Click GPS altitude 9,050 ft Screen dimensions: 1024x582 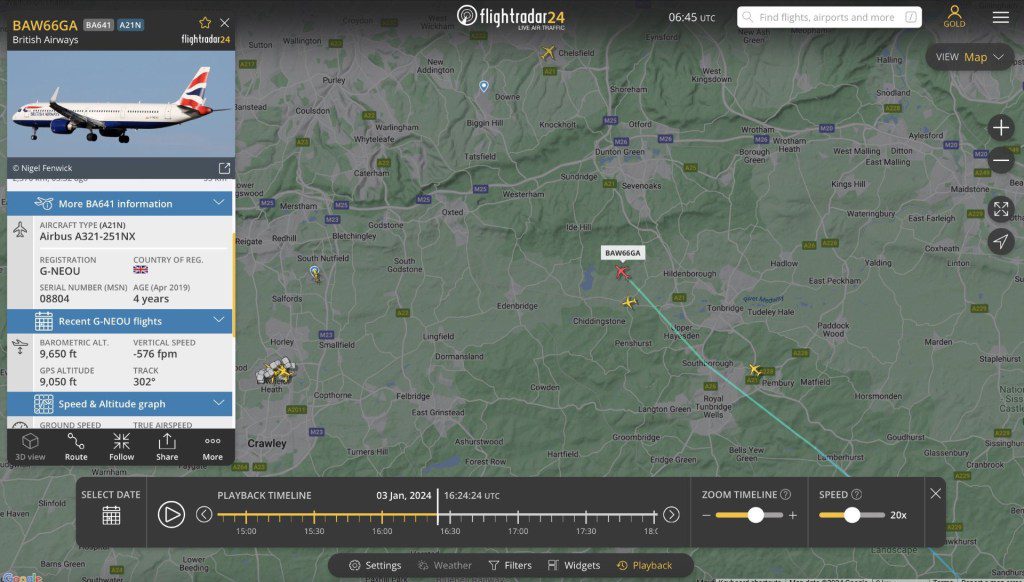58,381
